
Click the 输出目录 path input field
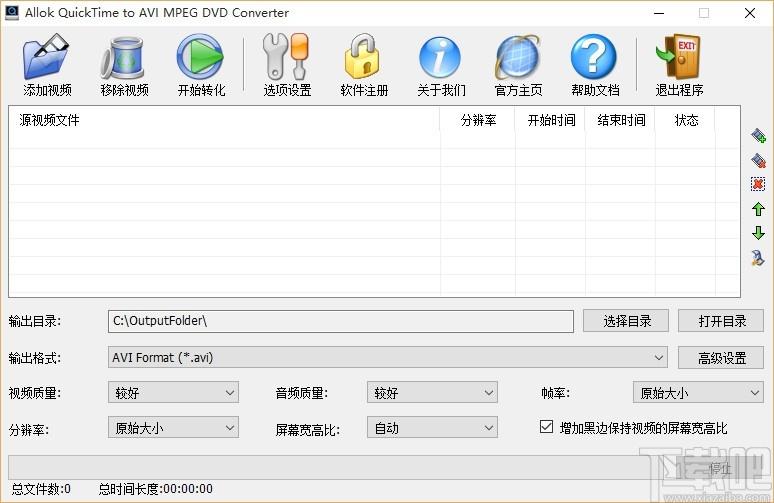pos(340,321)
